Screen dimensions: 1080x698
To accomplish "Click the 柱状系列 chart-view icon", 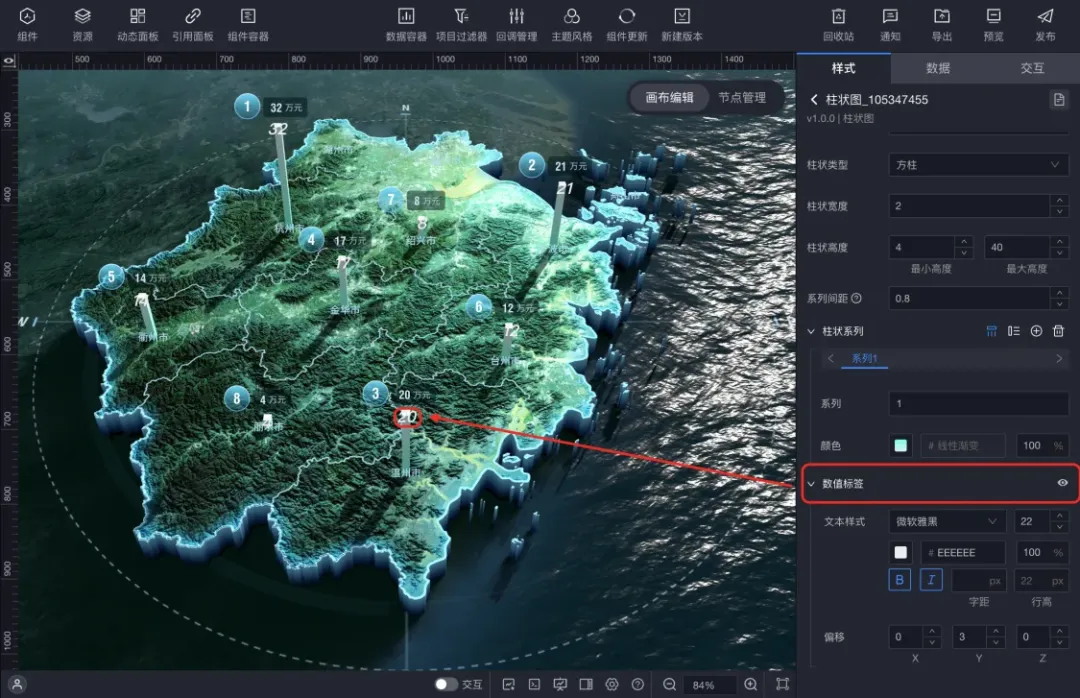I will (991, 331).
